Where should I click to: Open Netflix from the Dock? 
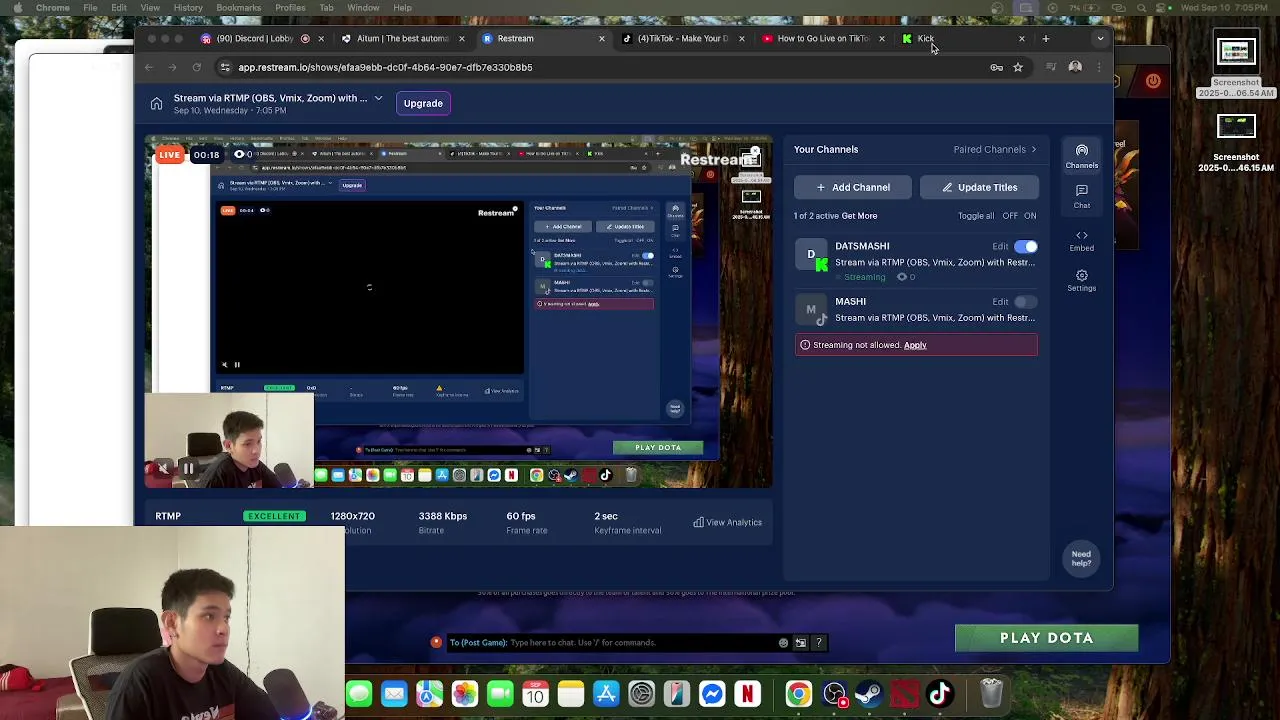pos(747,694)
